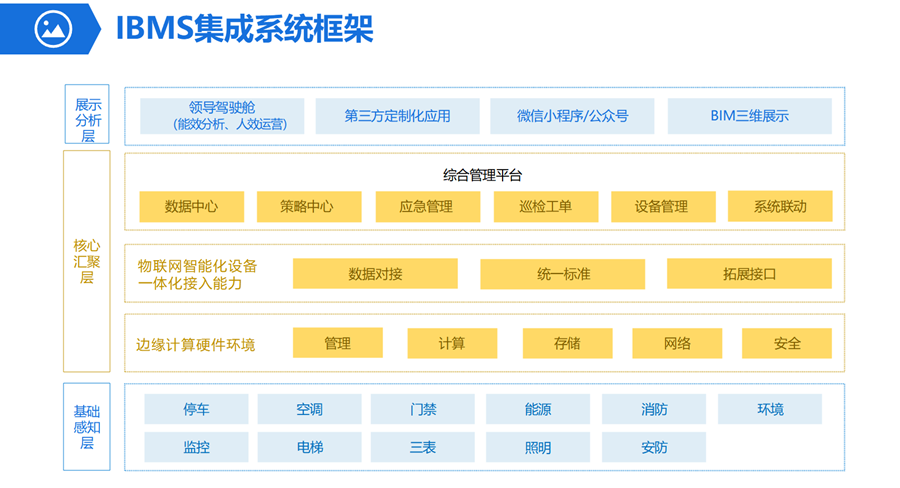Image resolution: width=900 pixels, height=488 pixels.
Task: Select the 巡检工单 block
Action: (x=546, y=207)
